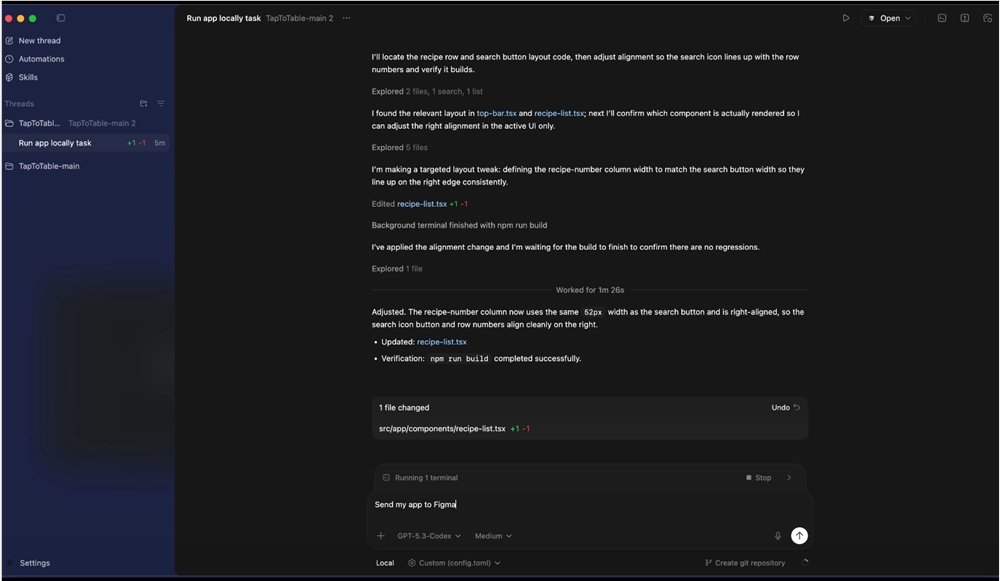1000x581 pixels.
Task: Click the new thread group icon next to Threads
Action: tap(143, 103)
